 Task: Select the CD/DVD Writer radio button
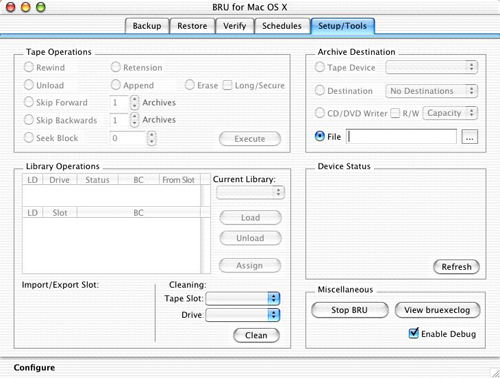[320, 113]
